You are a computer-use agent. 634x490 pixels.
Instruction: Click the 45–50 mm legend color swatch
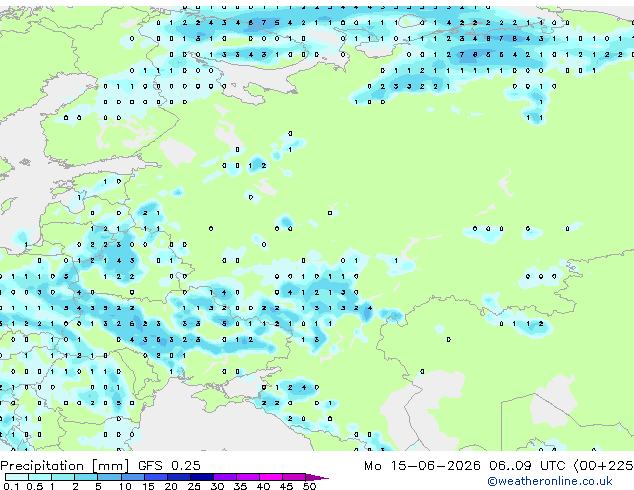[x=294, y=477]
